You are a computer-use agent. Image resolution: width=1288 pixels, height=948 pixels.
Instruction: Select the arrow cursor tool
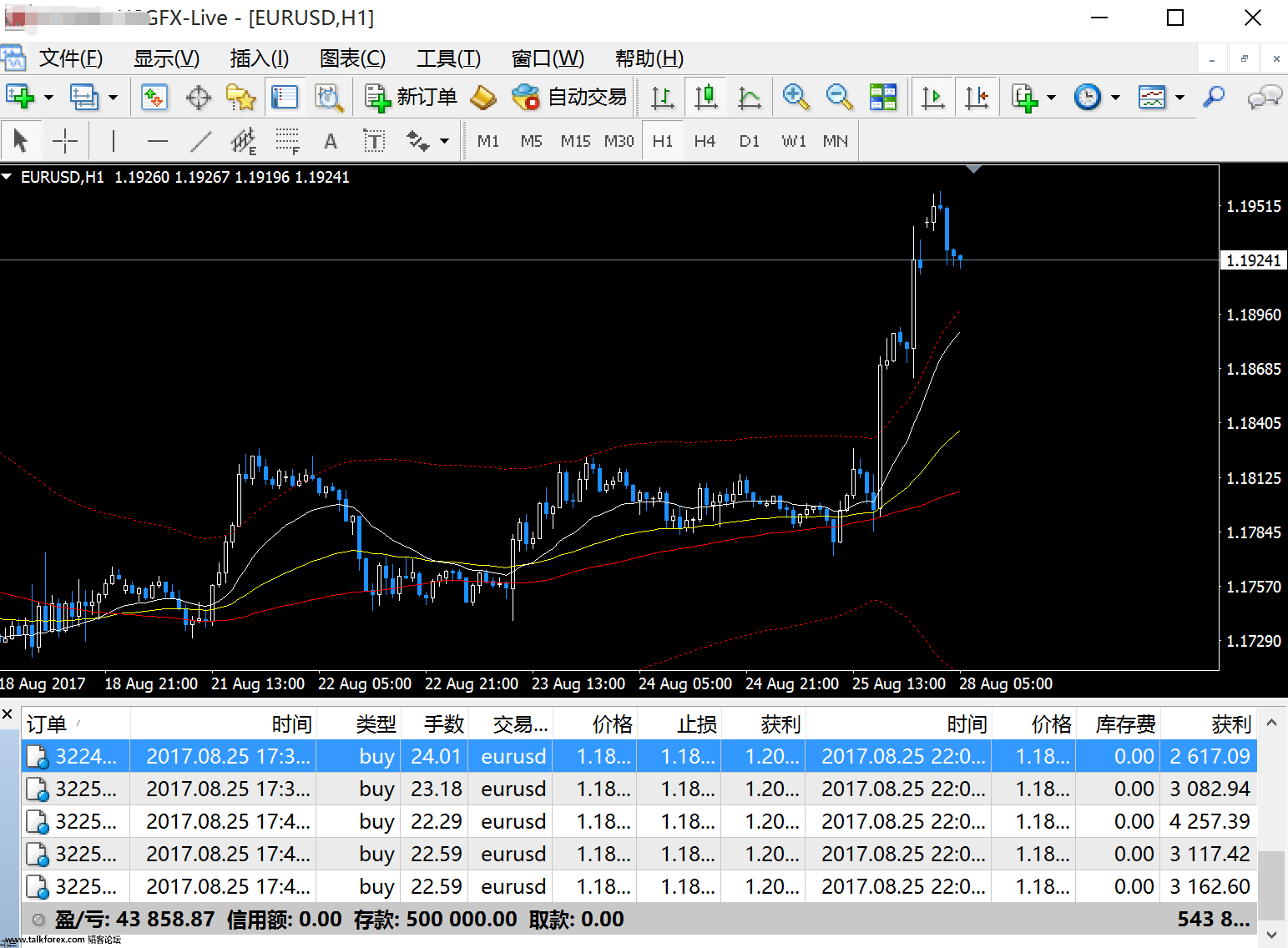click(21, 141)
